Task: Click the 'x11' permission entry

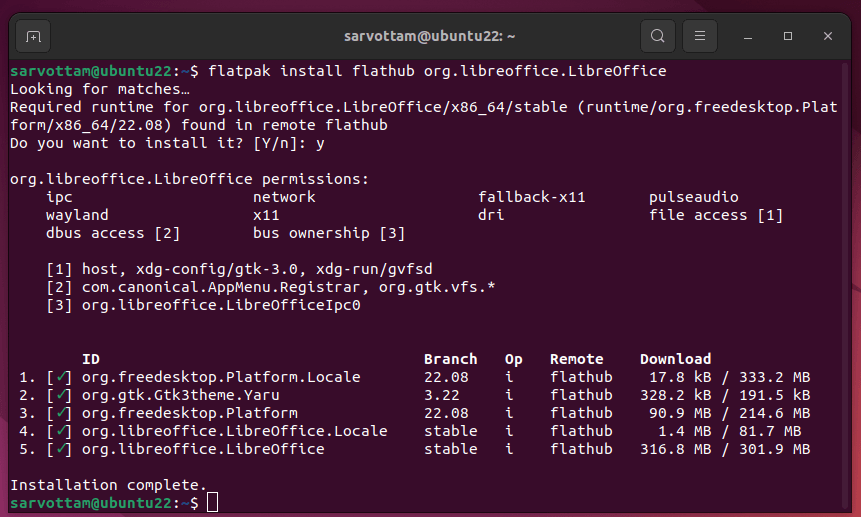Action: [266, 215]
